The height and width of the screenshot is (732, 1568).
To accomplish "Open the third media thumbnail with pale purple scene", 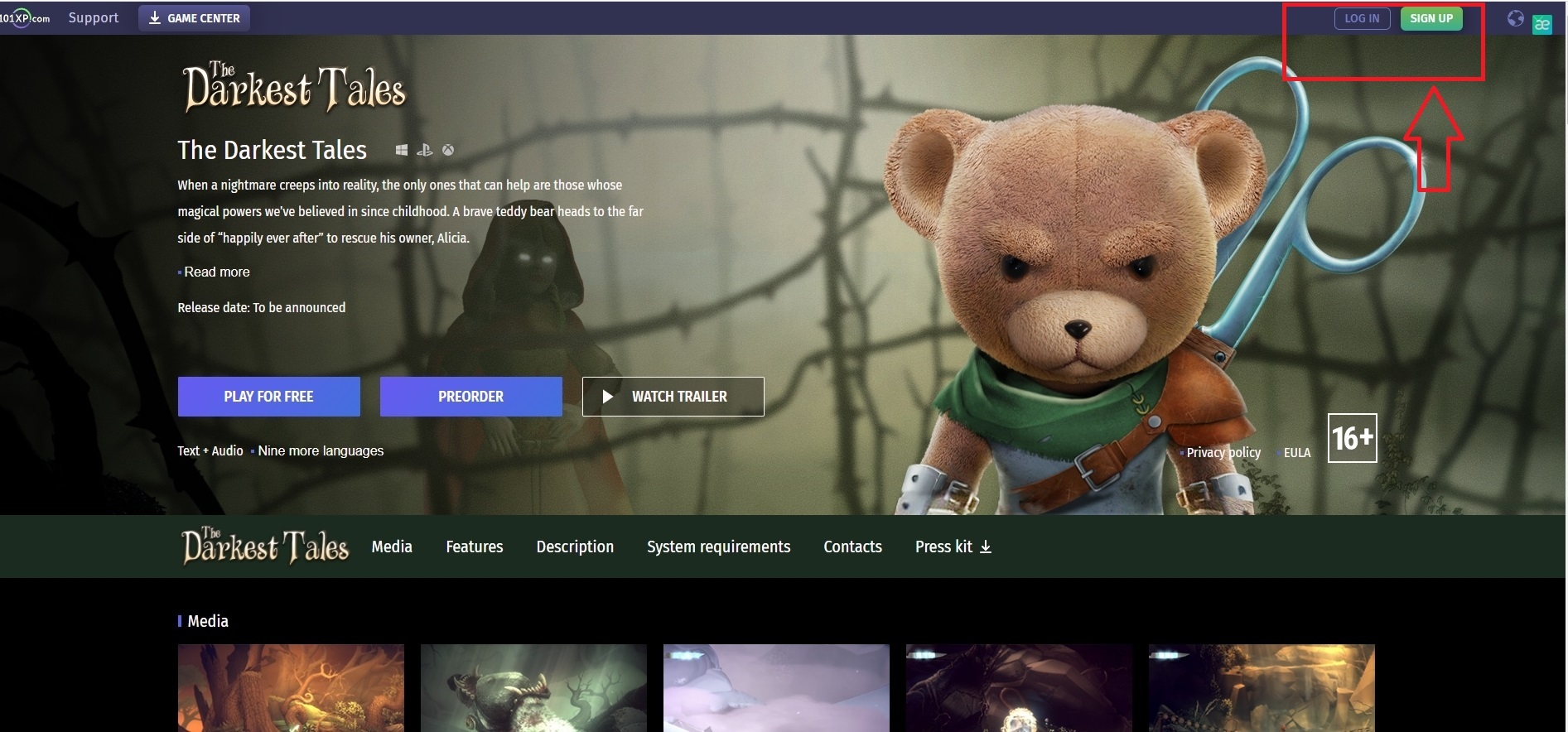I will click(776, 688).
